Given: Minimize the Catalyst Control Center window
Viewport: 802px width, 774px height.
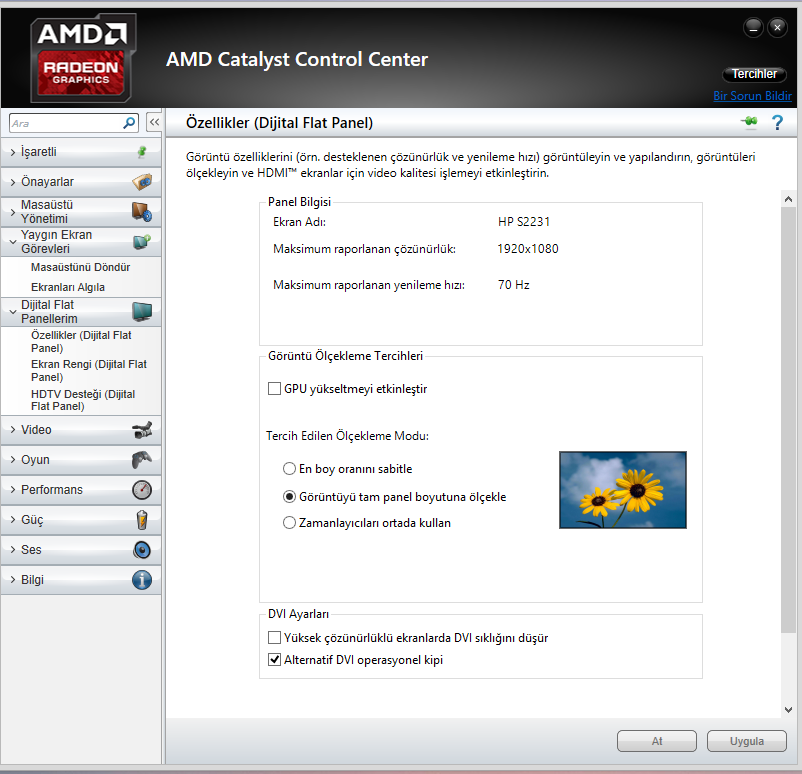Looking at the screenshot, I should click(x=753, y=28).
